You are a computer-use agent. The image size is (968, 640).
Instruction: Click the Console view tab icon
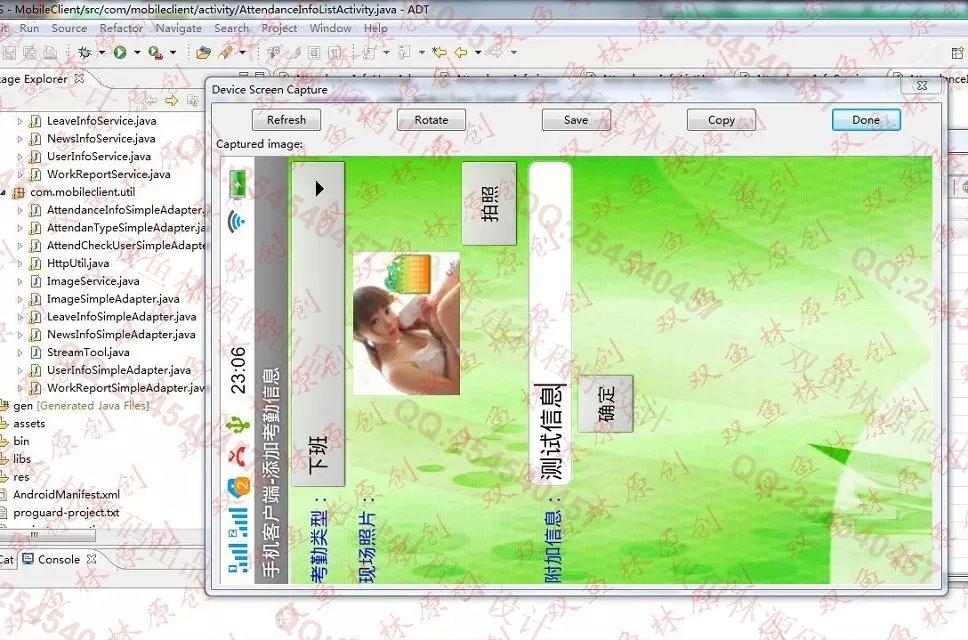pos(28,560)
